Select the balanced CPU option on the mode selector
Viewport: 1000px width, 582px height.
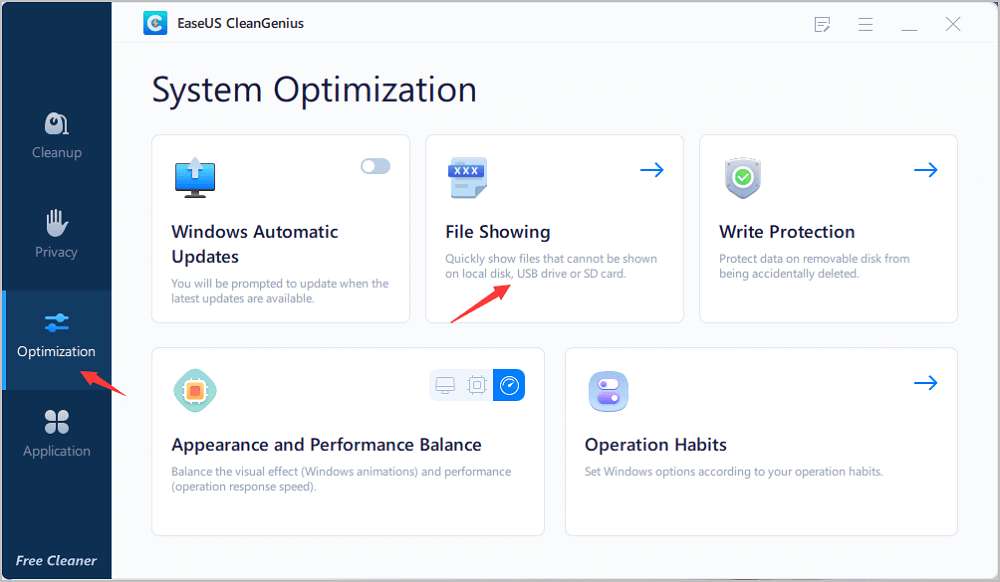point(477,385)
